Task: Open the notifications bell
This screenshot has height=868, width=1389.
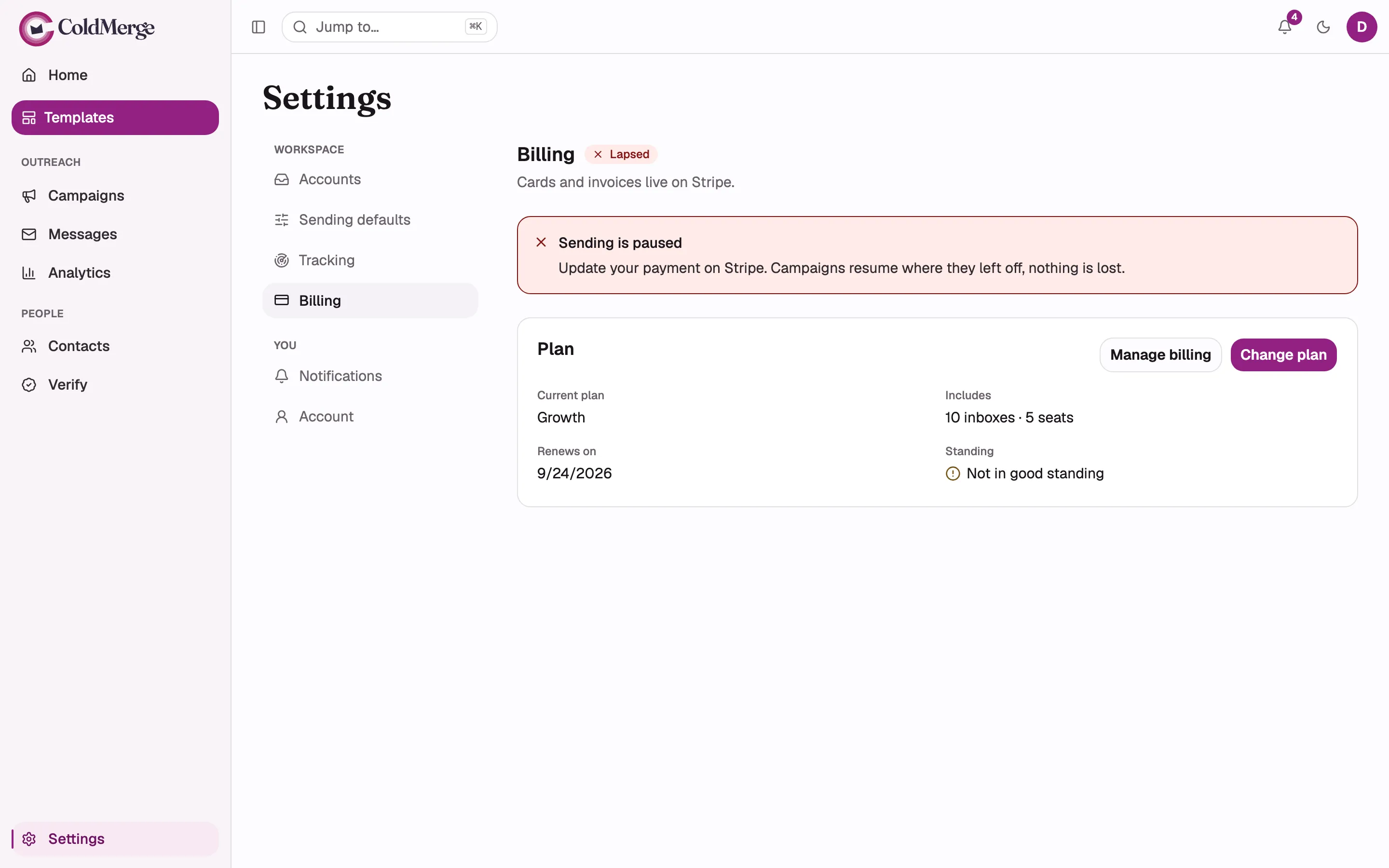Action: tap(1284, 27)
